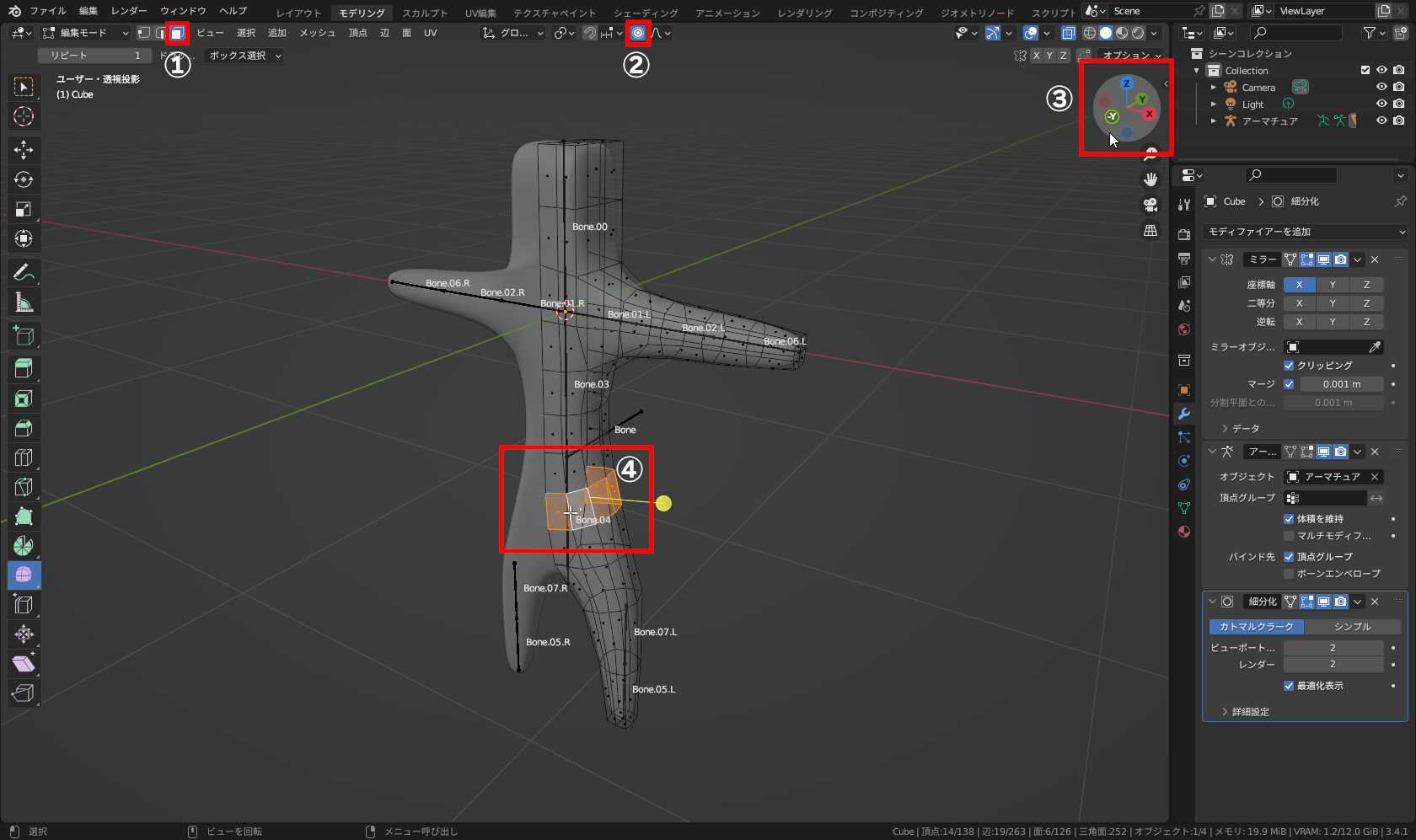The width and height of the screenshot is (1416, 840).
Task: Select the Annotate tool
Action: [x=24, y=272]
